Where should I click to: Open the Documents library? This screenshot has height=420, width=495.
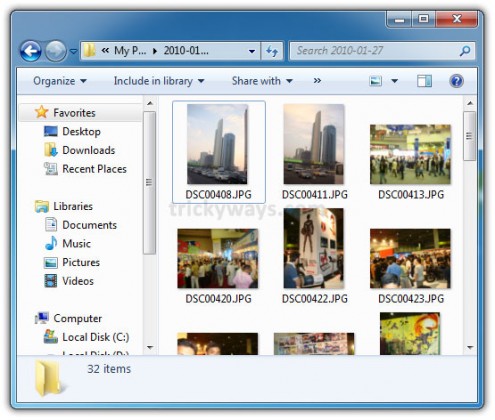click(x=89, y=225)
